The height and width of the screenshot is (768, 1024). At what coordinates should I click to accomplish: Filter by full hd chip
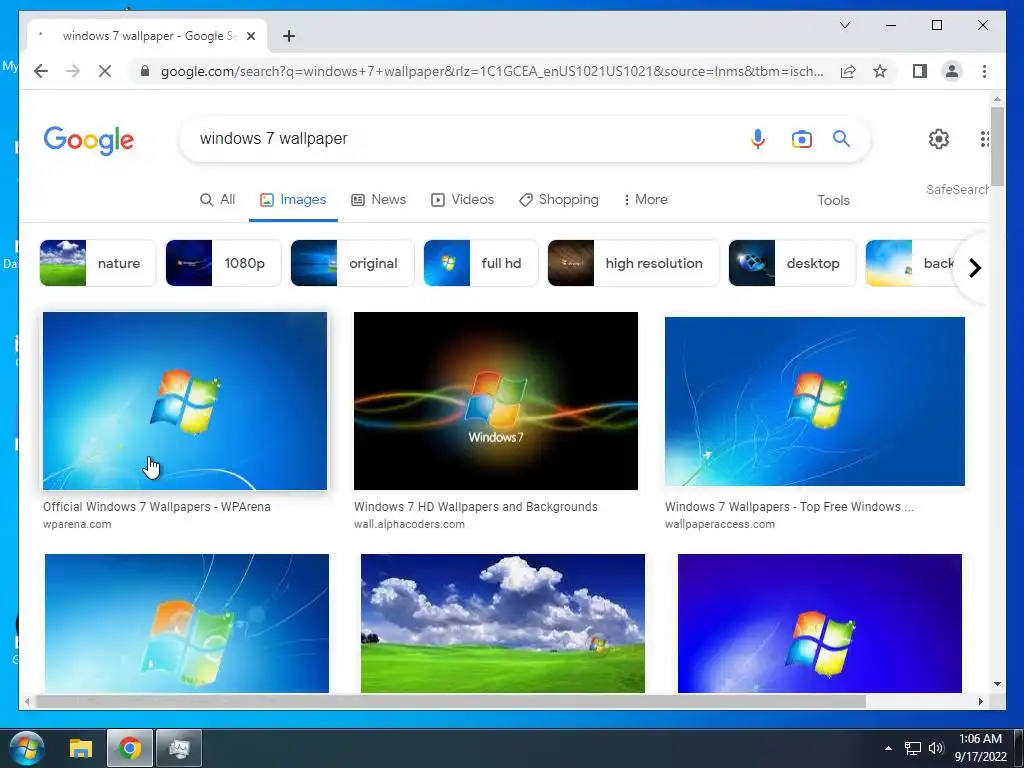[481, 263]
